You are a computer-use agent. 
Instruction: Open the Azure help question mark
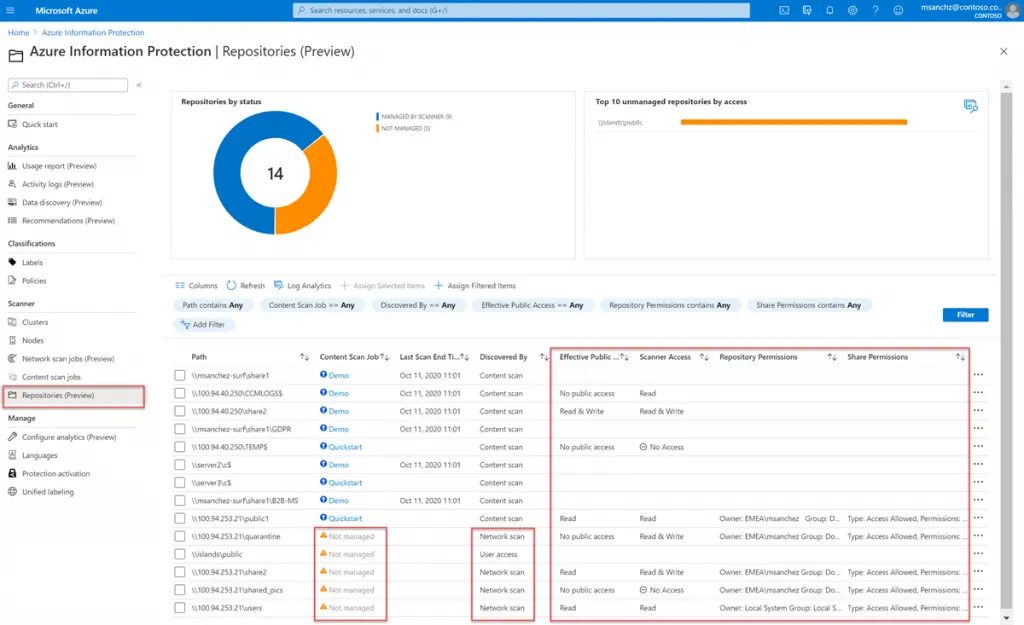point(876,11)
